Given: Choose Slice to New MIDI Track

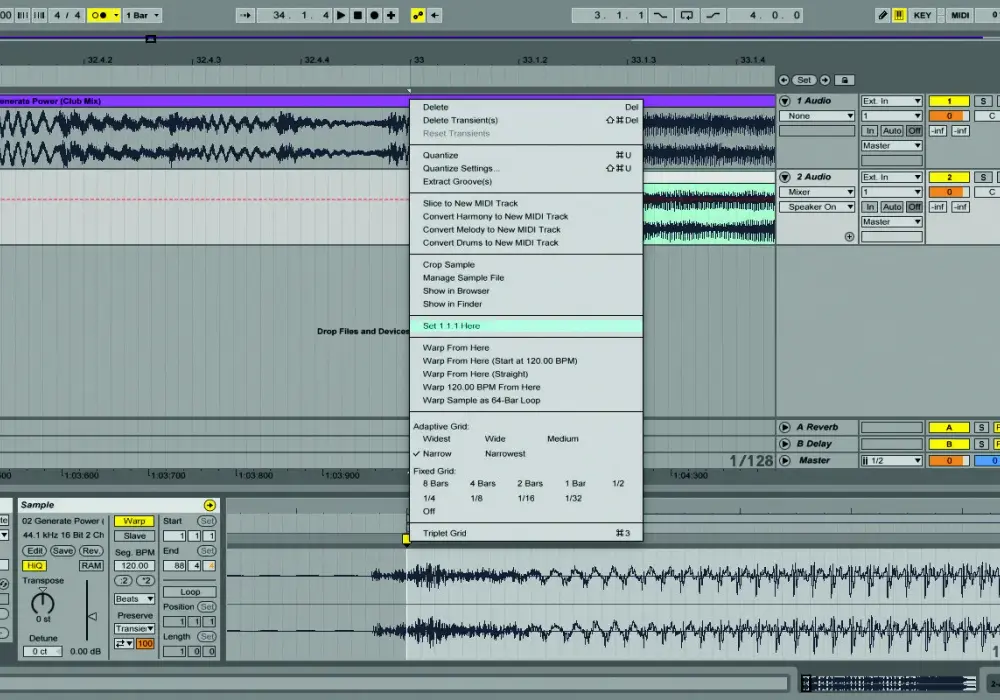Looking at the screenshot, I should click(x=526, y=203).
